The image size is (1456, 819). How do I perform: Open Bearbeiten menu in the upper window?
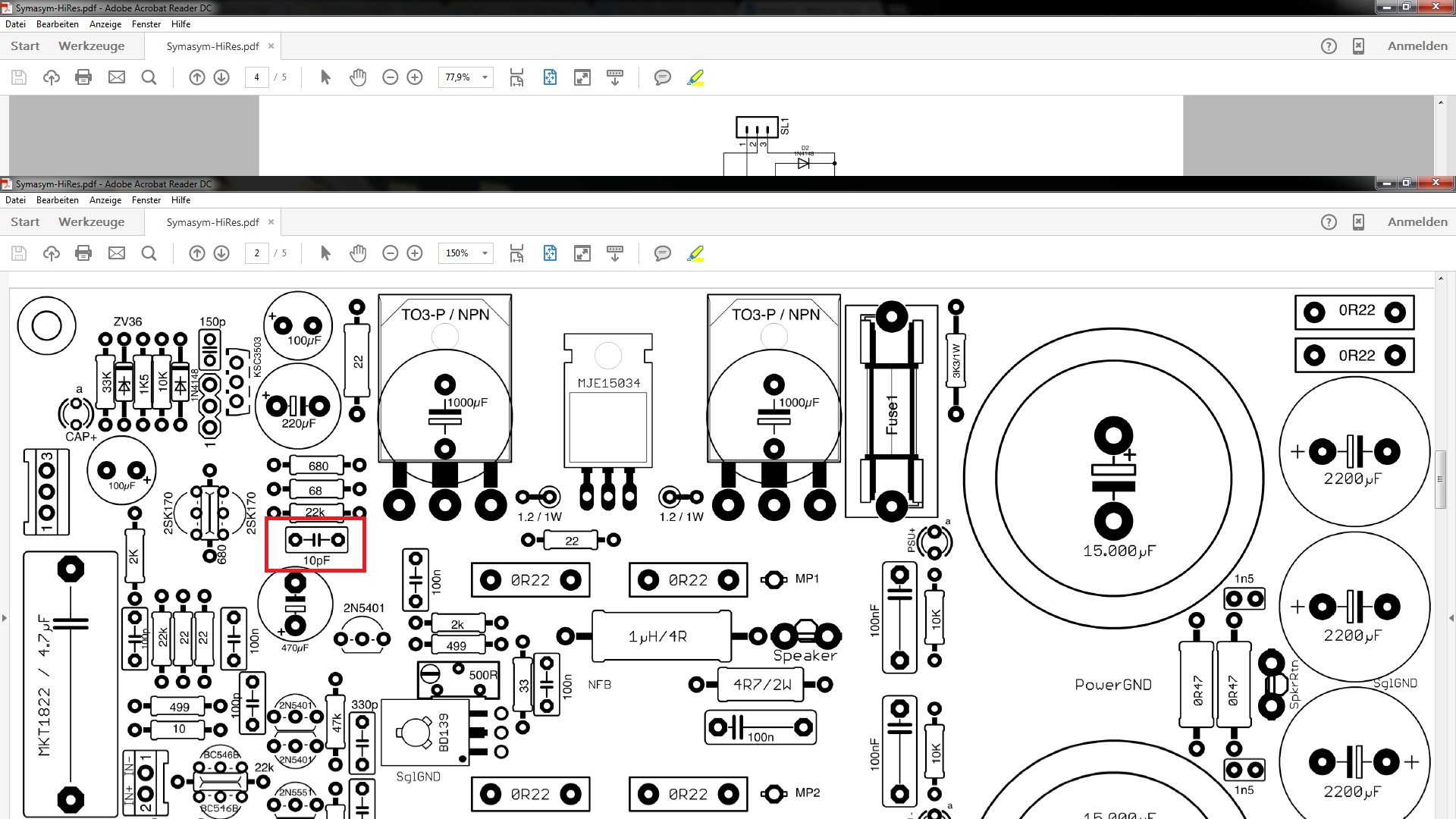point(58,24)
